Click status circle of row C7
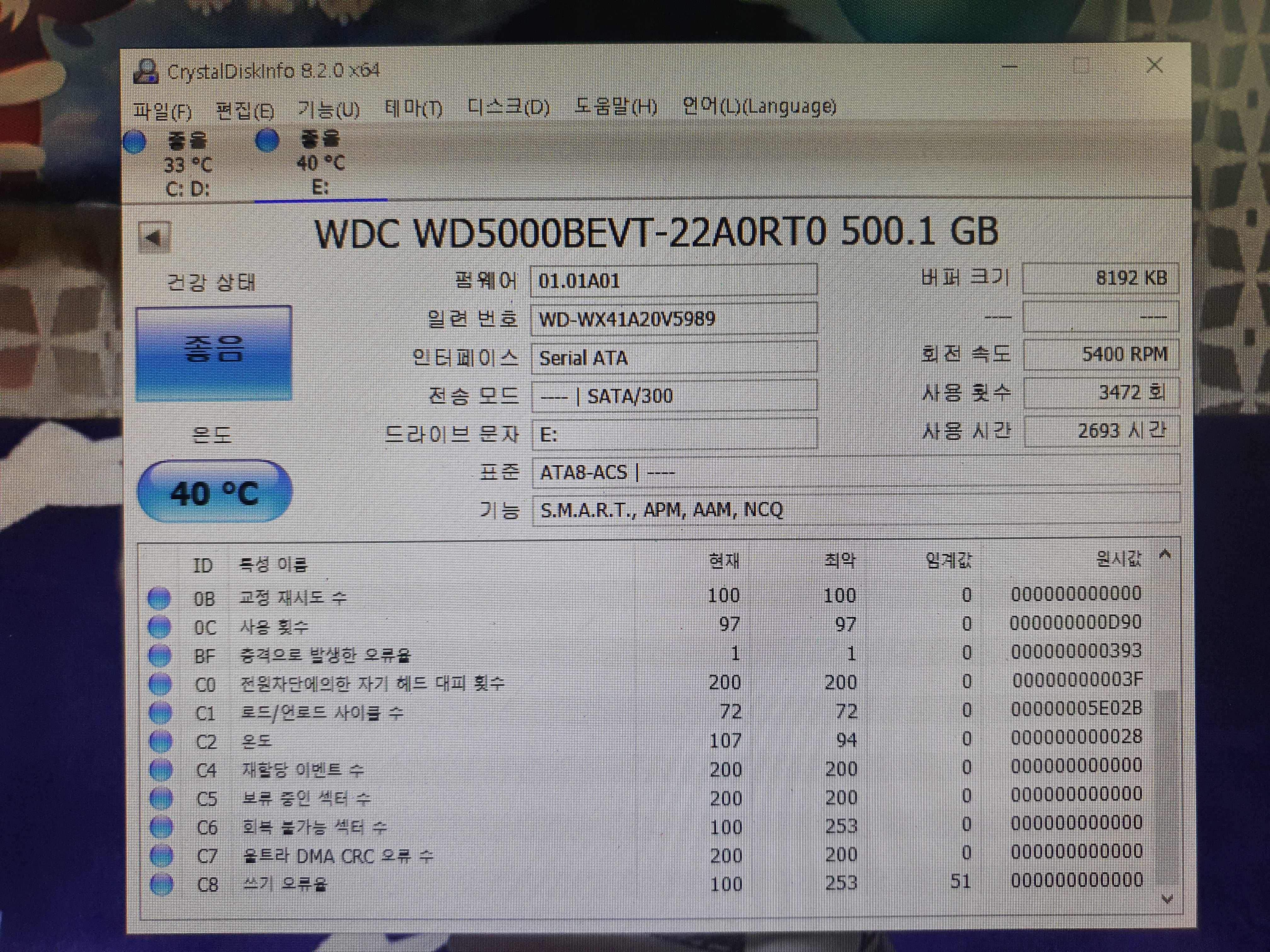This screenshot has height=952, width=1270. [161, 856]
